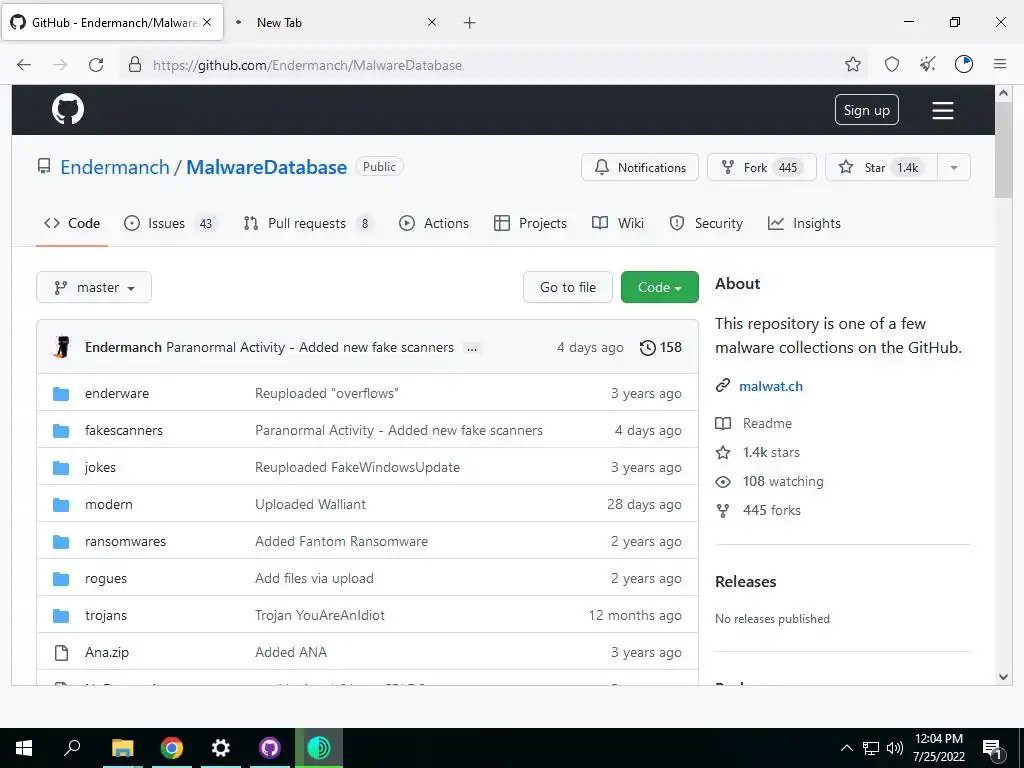This screenshot has height=768, width=1024.
Task: Click the broom new identity icon
Action: click(927, 64)
